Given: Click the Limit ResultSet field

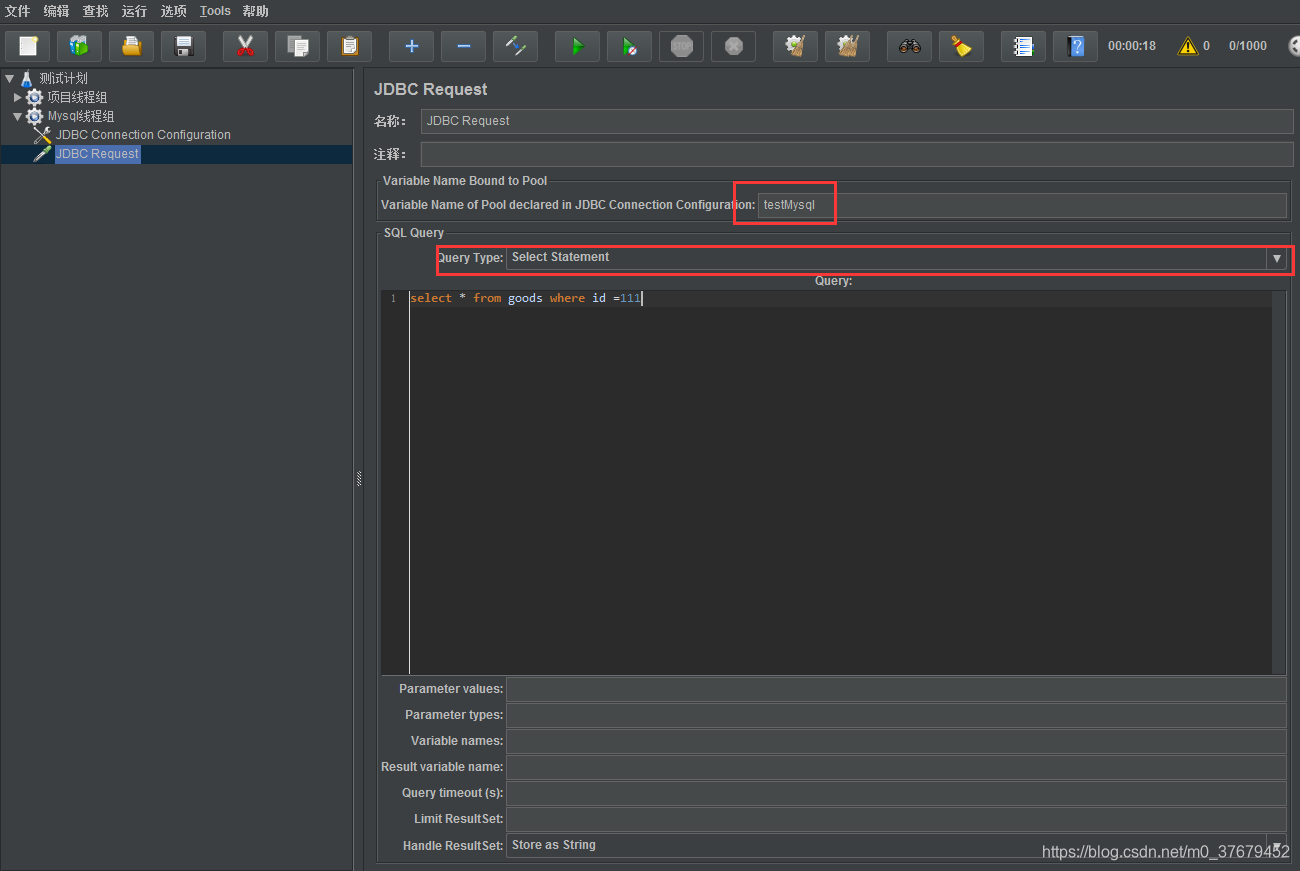Looking at the screenshot, I should pyautogui.click(x=896, y=819).
